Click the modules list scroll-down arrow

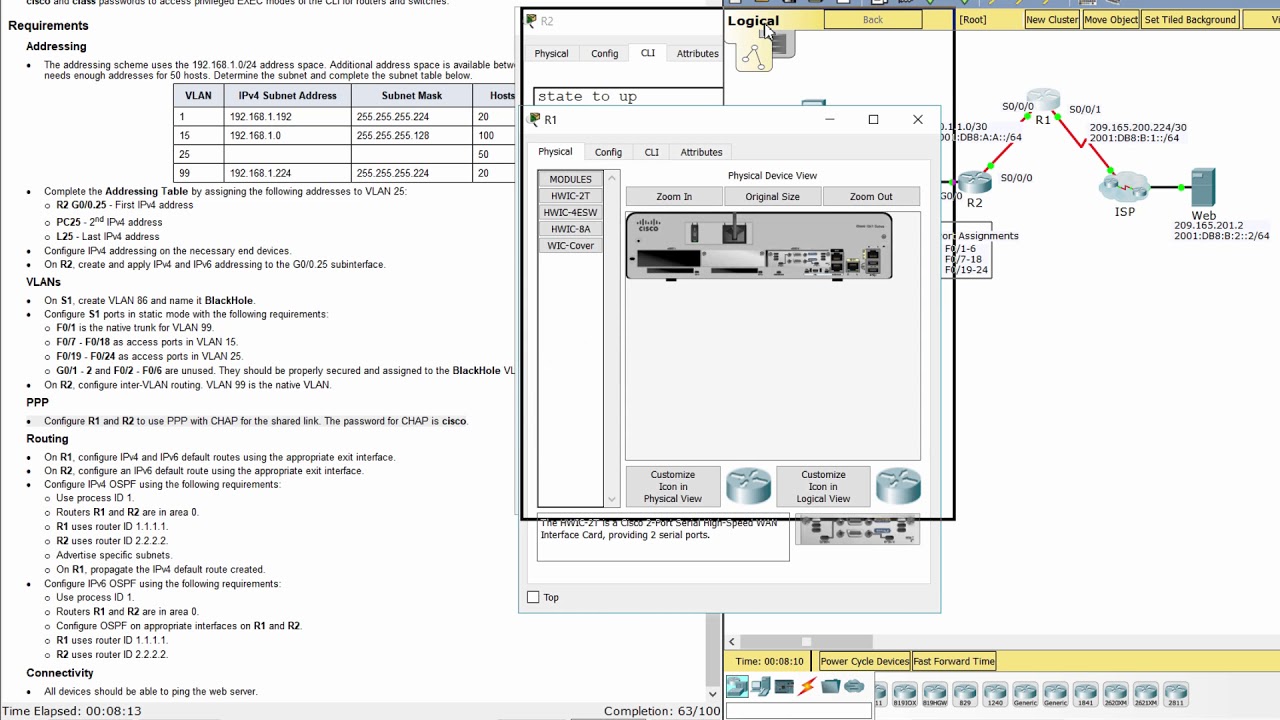(x=612, y=499)
